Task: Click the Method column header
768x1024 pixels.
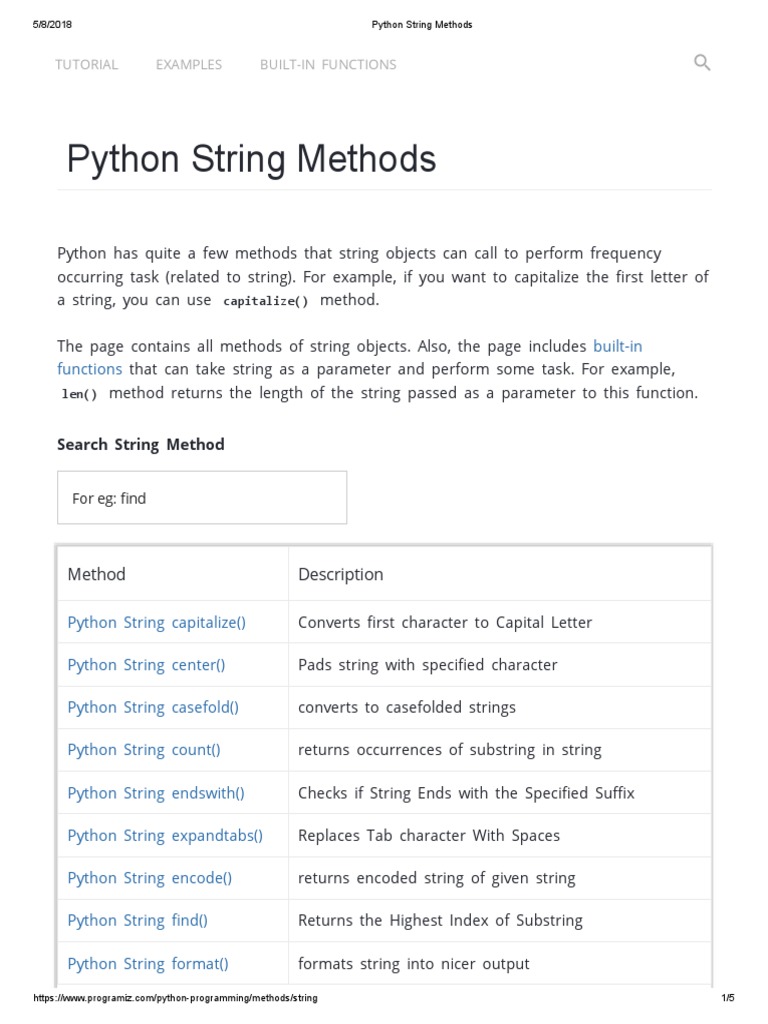Action: click(x=96, y=574)
